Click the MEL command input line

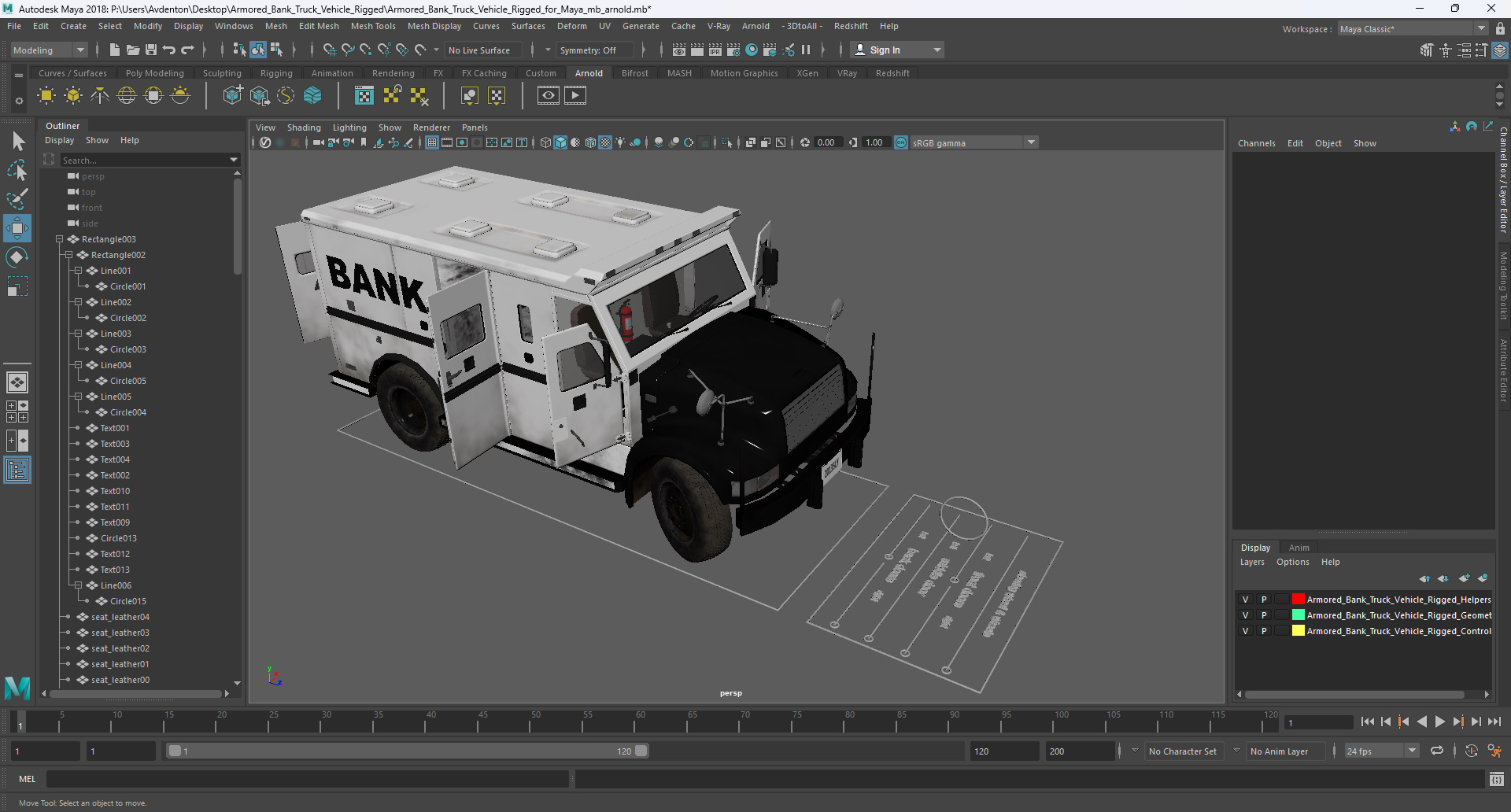click(x=307, y=779)
